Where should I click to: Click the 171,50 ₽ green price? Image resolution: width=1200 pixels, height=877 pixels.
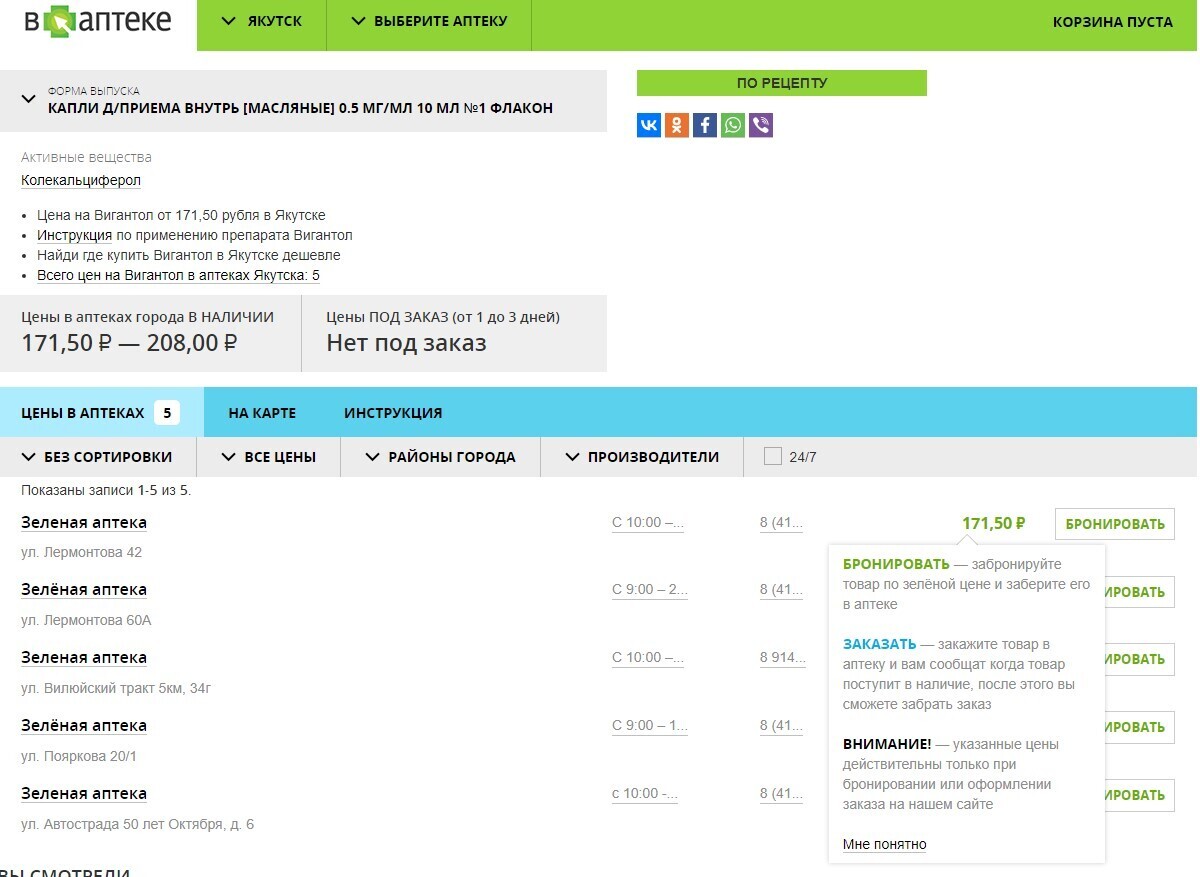[994, 522]
